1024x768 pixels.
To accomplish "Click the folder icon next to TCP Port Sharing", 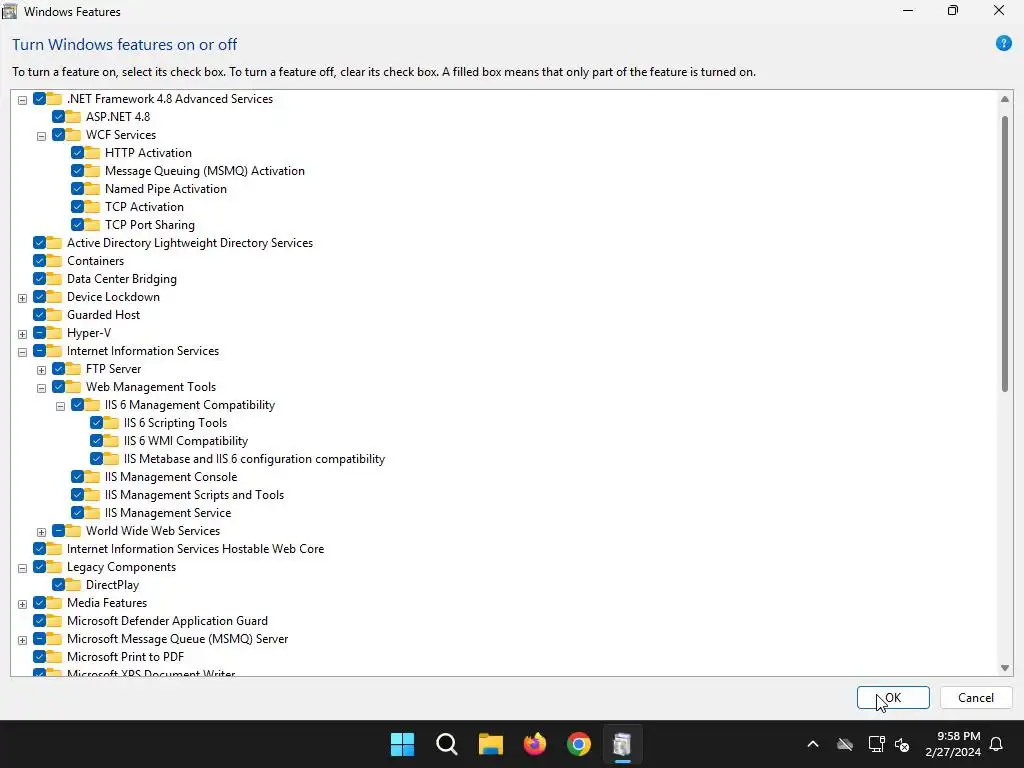I will (x=92, y=225).
